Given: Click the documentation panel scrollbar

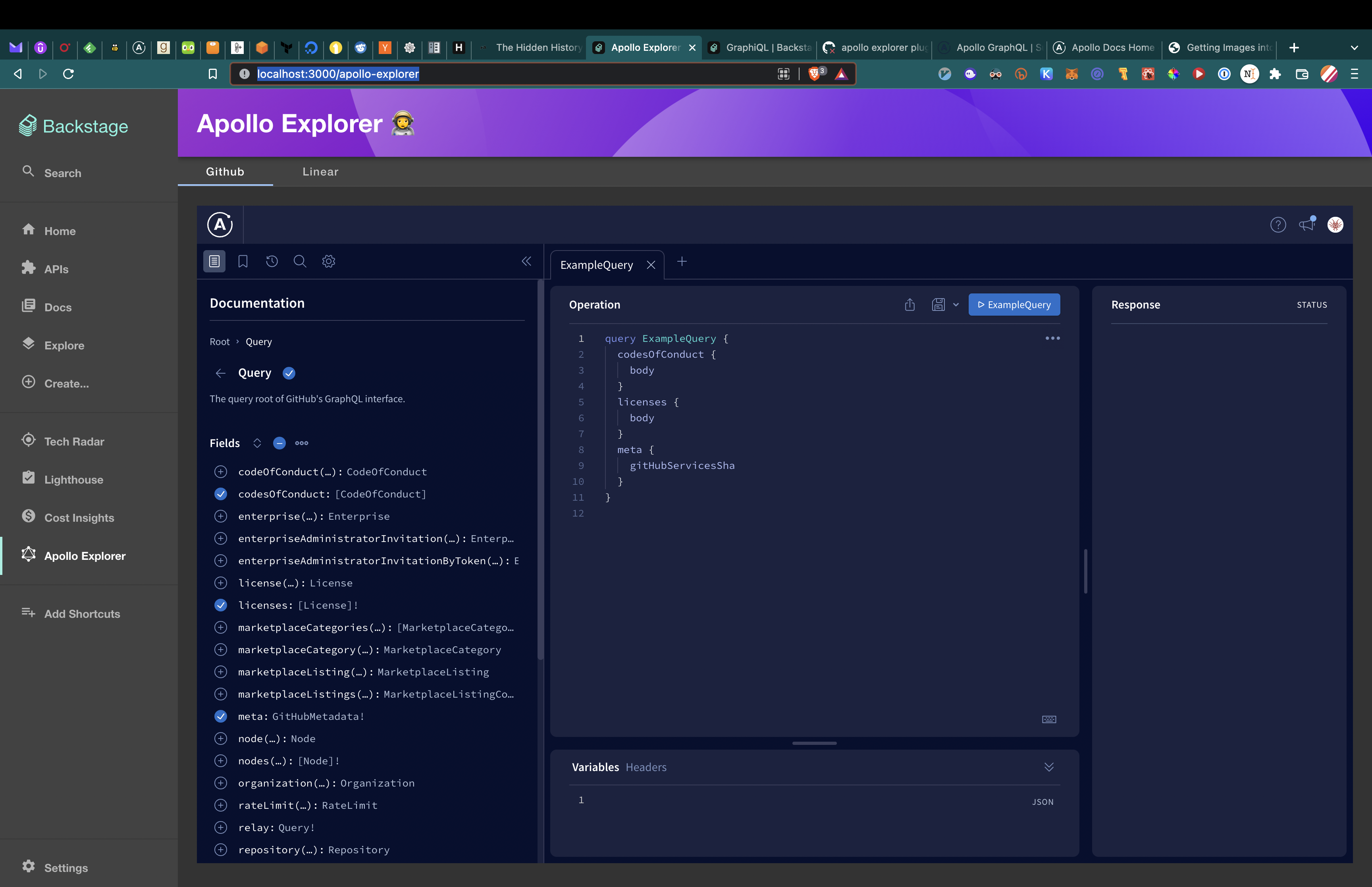Looking at the screenshot, I should click(x=540, y=469).
